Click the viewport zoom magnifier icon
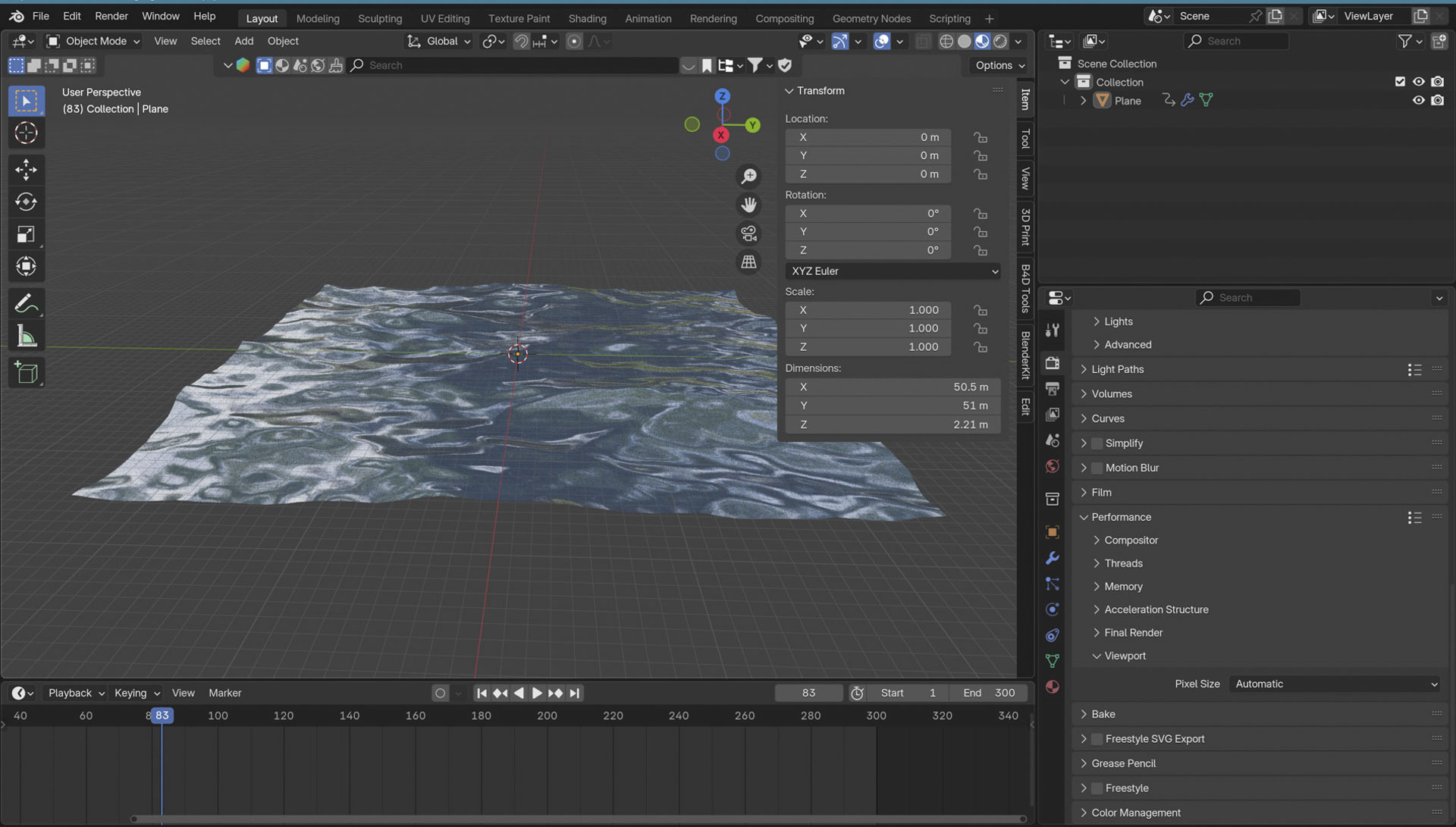 click(748, 177)
